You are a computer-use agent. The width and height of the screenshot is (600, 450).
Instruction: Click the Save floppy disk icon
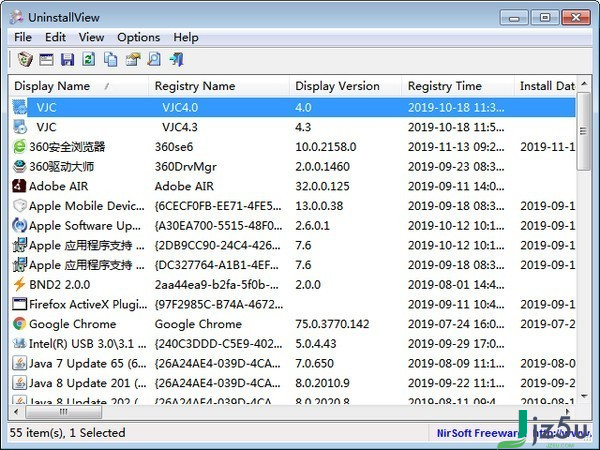click(x=67, y=59)
